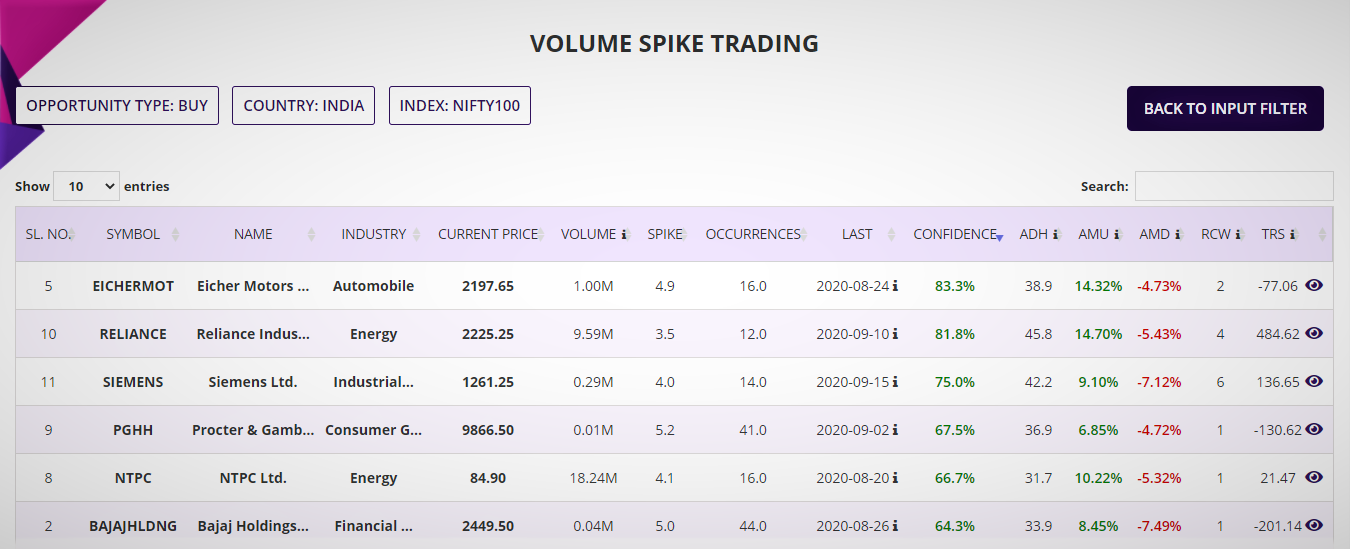The height and width of the screenshot is (549, 1350).
Task: Sort table by CURRENT PRICE column
Action: [488, 234]
